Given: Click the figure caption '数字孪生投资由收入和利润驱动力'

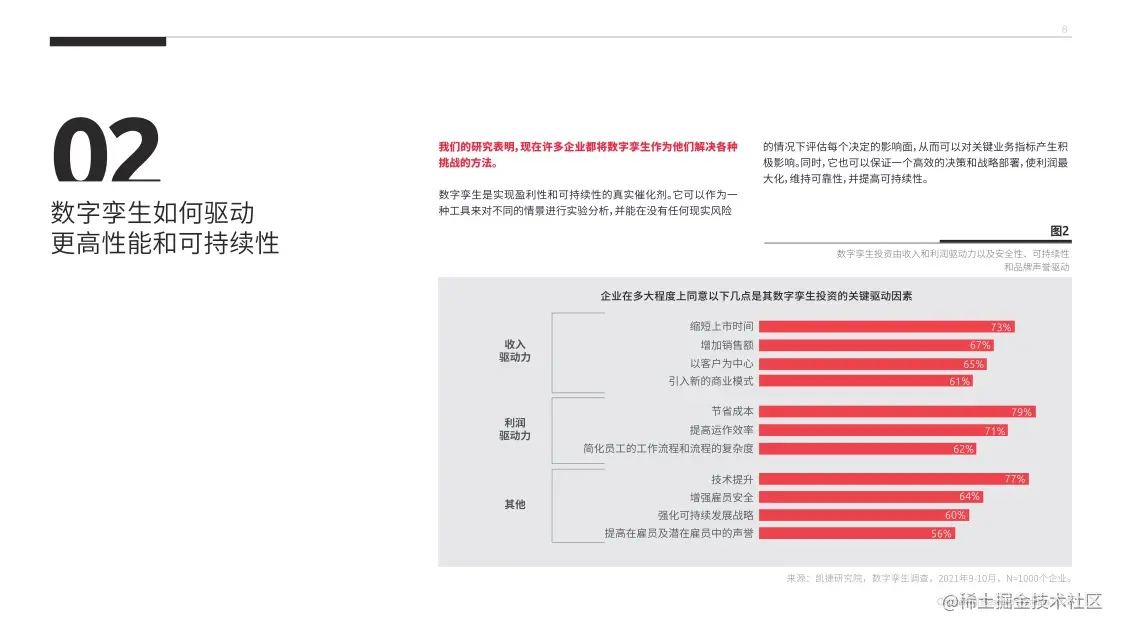Looking at the screenshot, I should [x=952, y=260].
